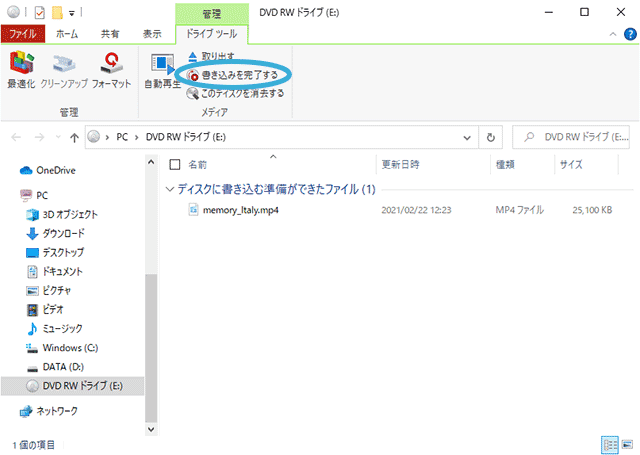Open the address bar history dropdown

pos(469,137)
